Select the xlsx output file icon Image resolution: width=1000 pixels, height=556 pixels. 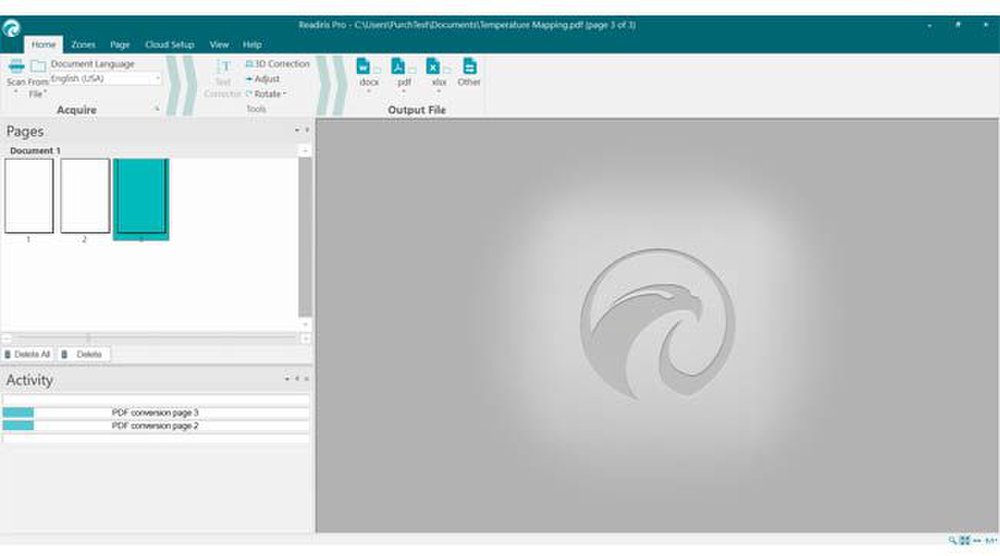click(x=434, y=67)
